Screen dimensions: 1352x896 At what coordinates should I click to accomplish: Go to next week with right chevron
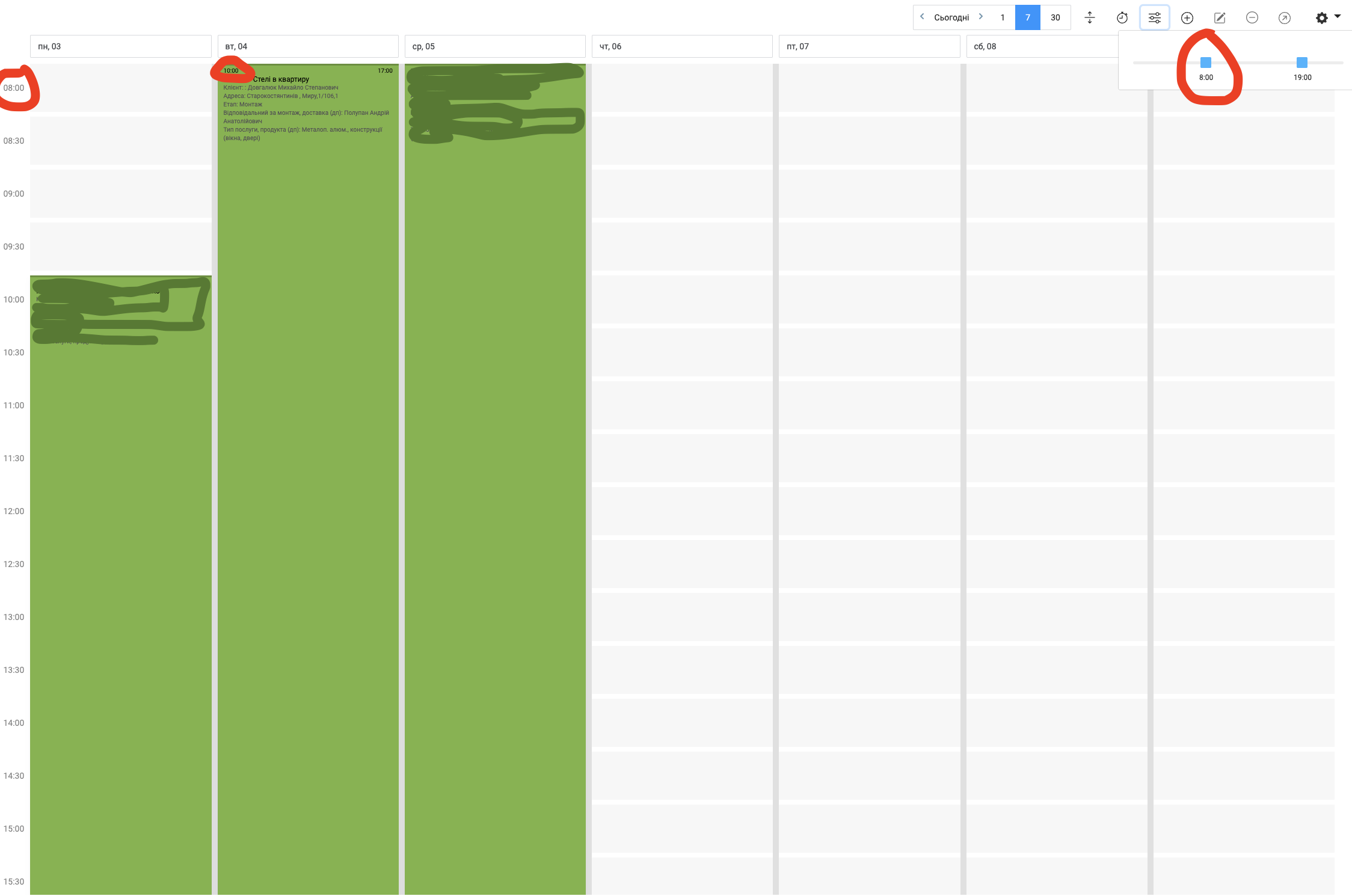(x=981, y=17)
